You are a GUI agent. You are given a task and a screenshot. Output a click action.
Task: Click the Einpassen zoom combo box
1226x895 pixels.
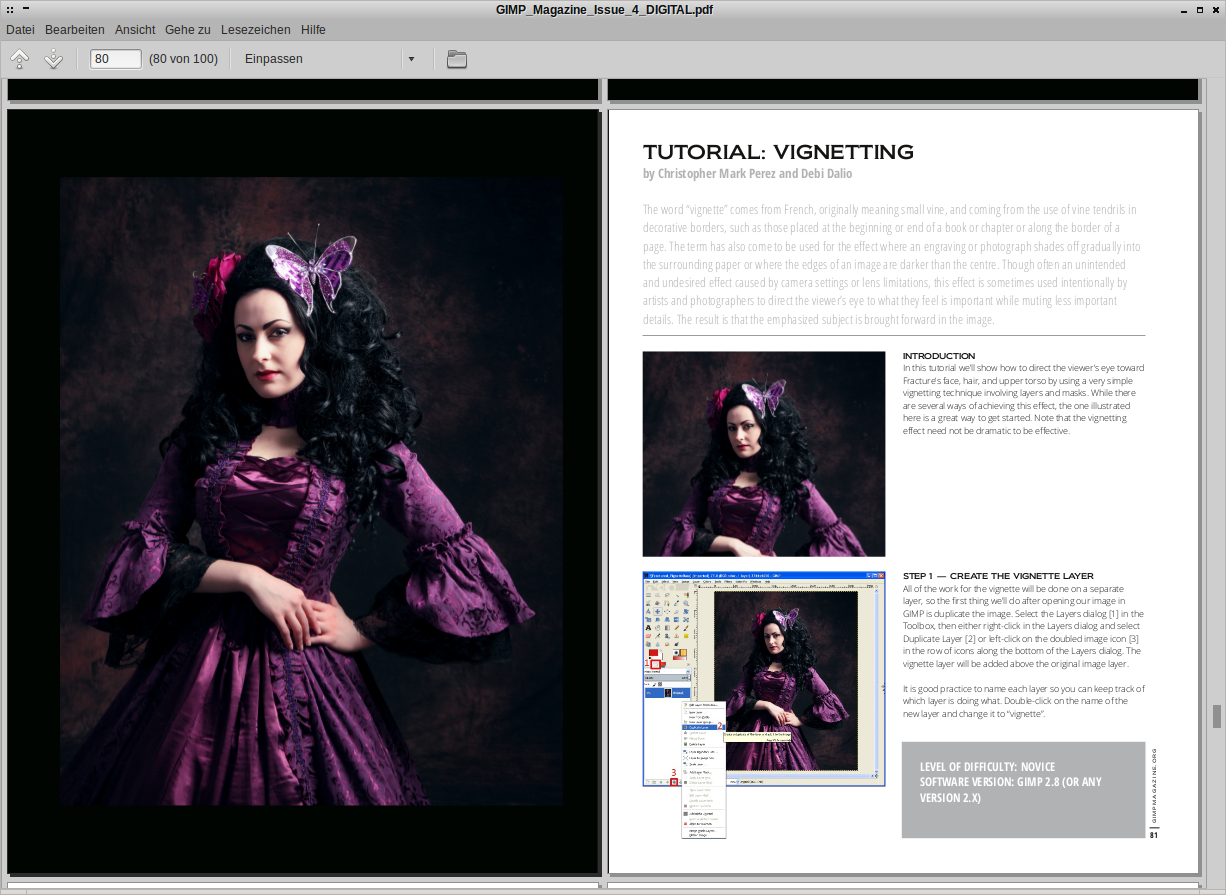tap(320, 59)
